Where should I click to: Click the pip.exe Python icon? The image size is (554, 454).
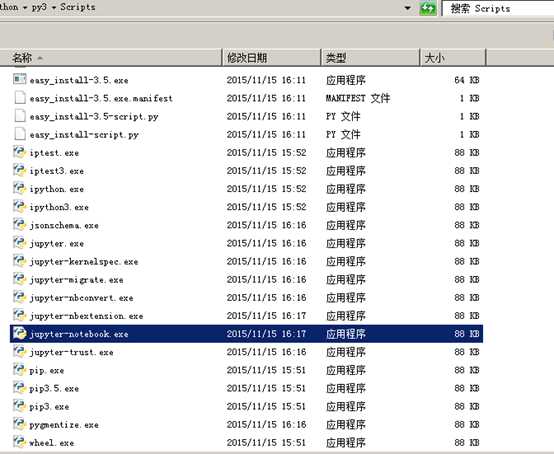point(20,370)
